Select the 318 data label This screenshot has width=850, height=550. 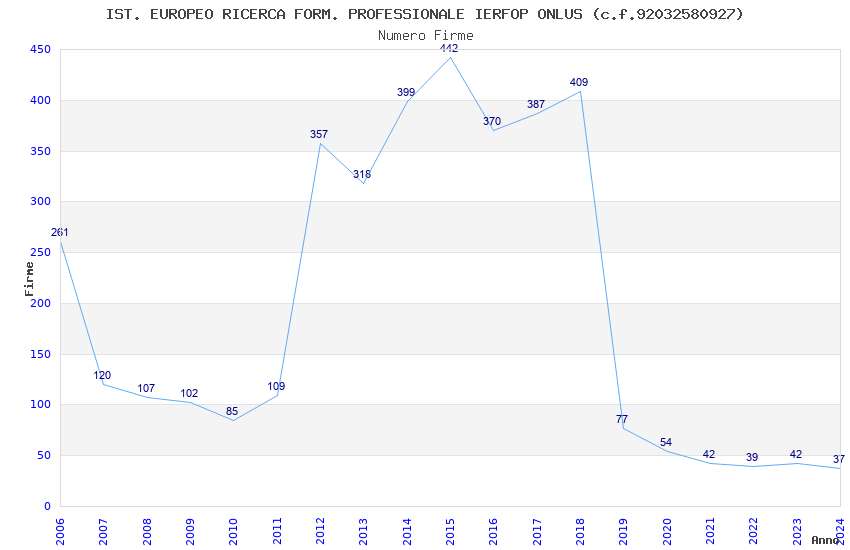pos(362,174)
